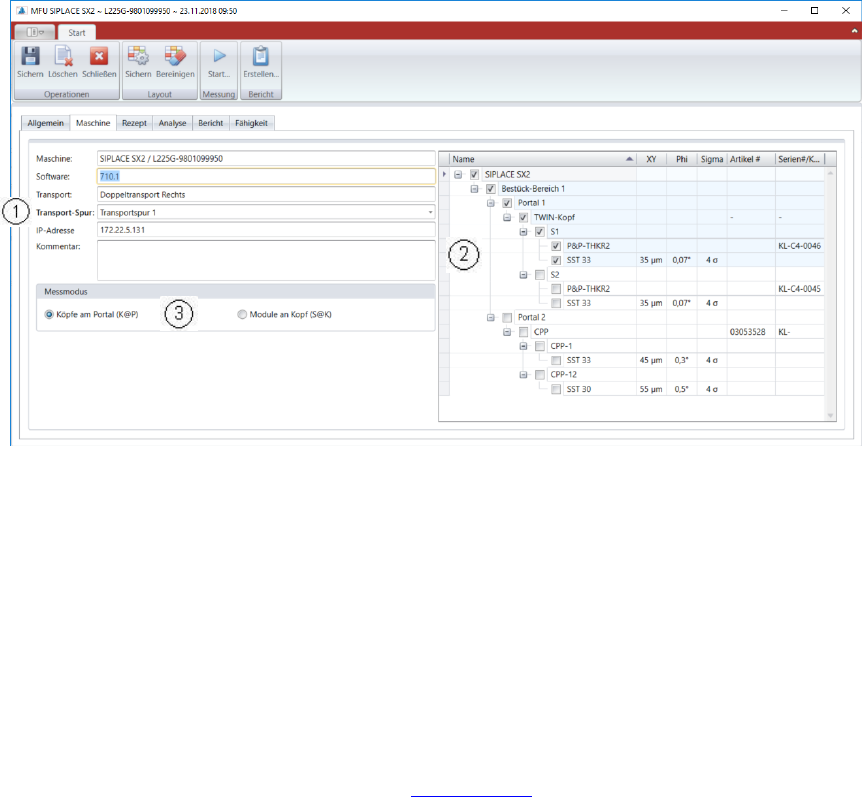Sort by the Name column header
Viewport: 862px width, 797px height.
543,159
